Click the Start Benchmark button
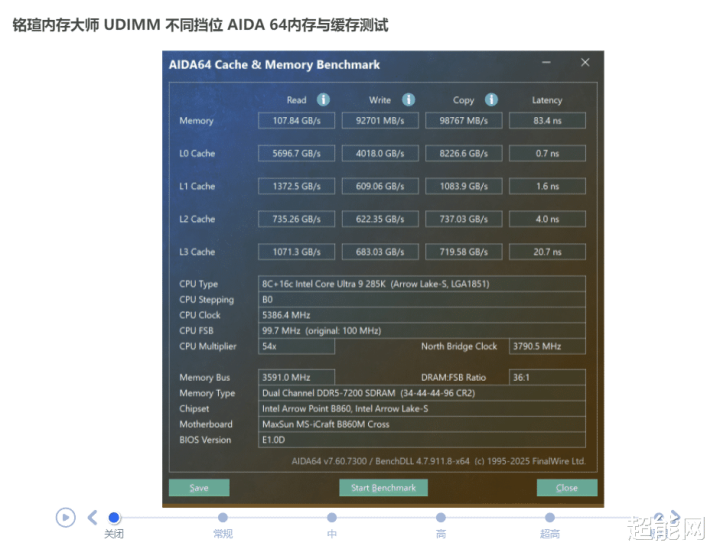This screenshot has height=559, width=720. point(383,487)
